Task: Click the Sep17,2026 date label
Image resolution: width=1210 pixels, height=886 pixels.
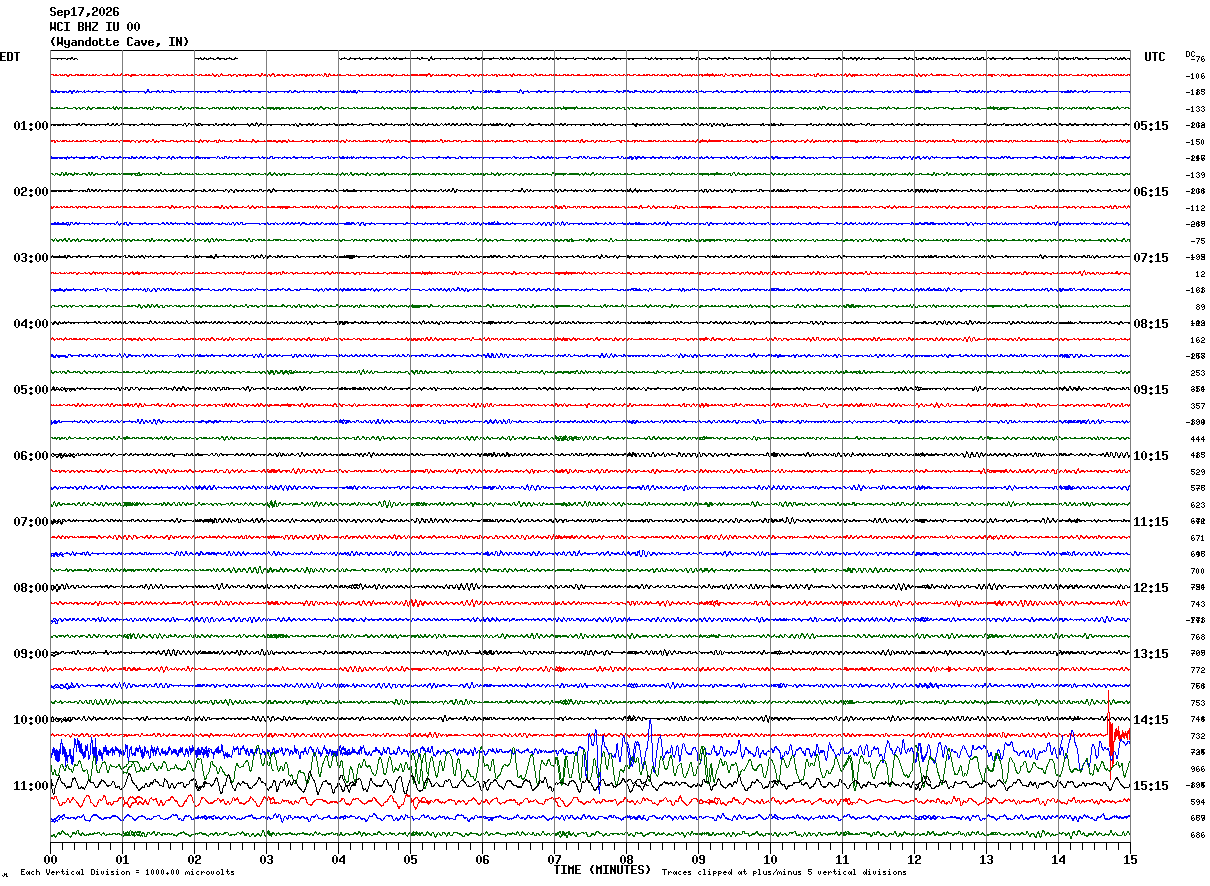Action: pos(84,12)
